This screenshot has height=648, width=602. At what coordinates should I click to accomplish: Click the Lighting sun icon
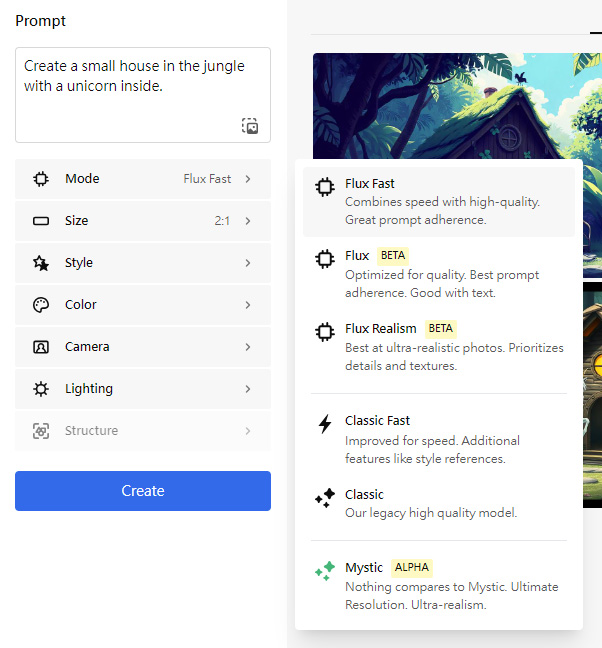pos(41,389)
